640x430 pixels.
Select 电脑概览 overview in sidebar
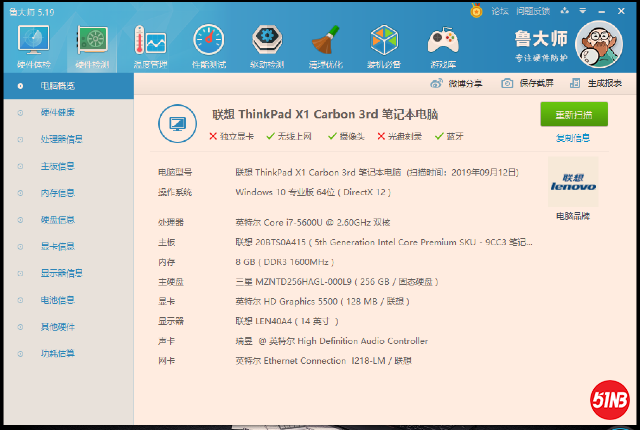[57, 86]
